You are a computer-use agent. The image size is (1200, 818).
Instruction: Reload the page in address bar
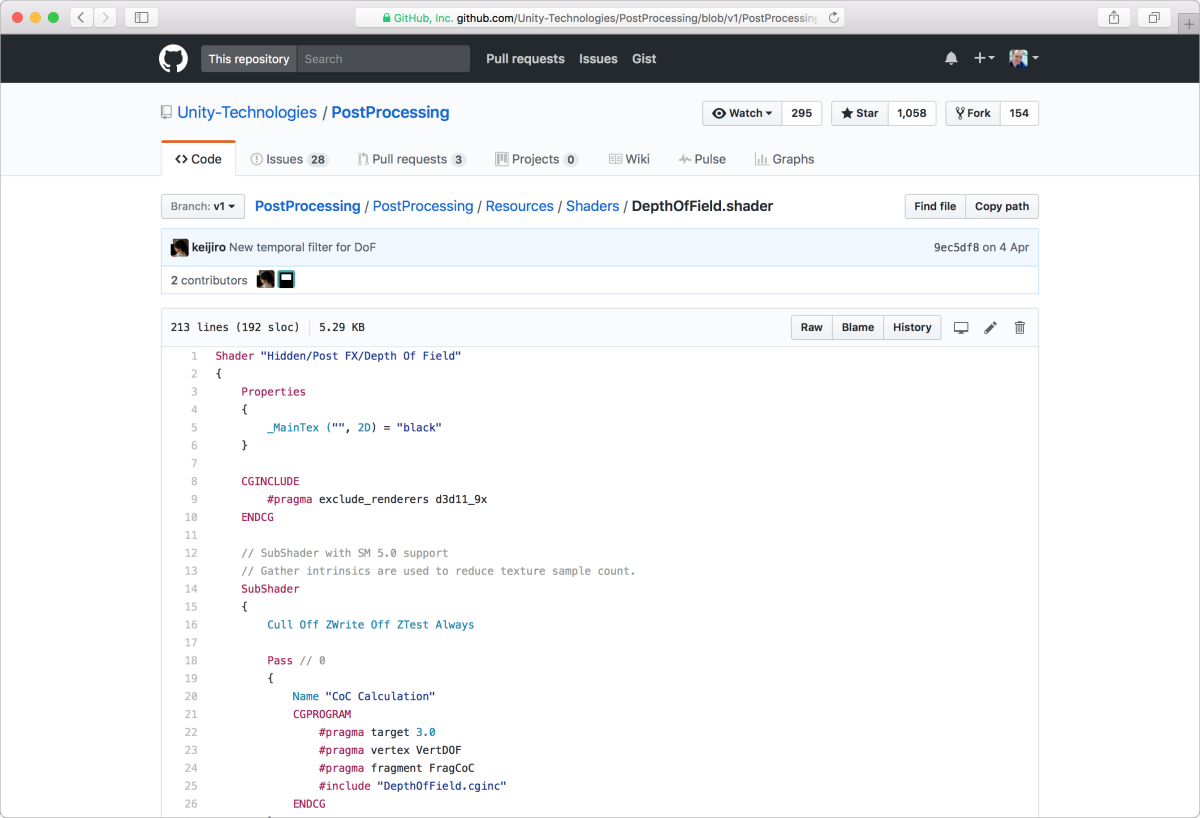tap(834, 17)
